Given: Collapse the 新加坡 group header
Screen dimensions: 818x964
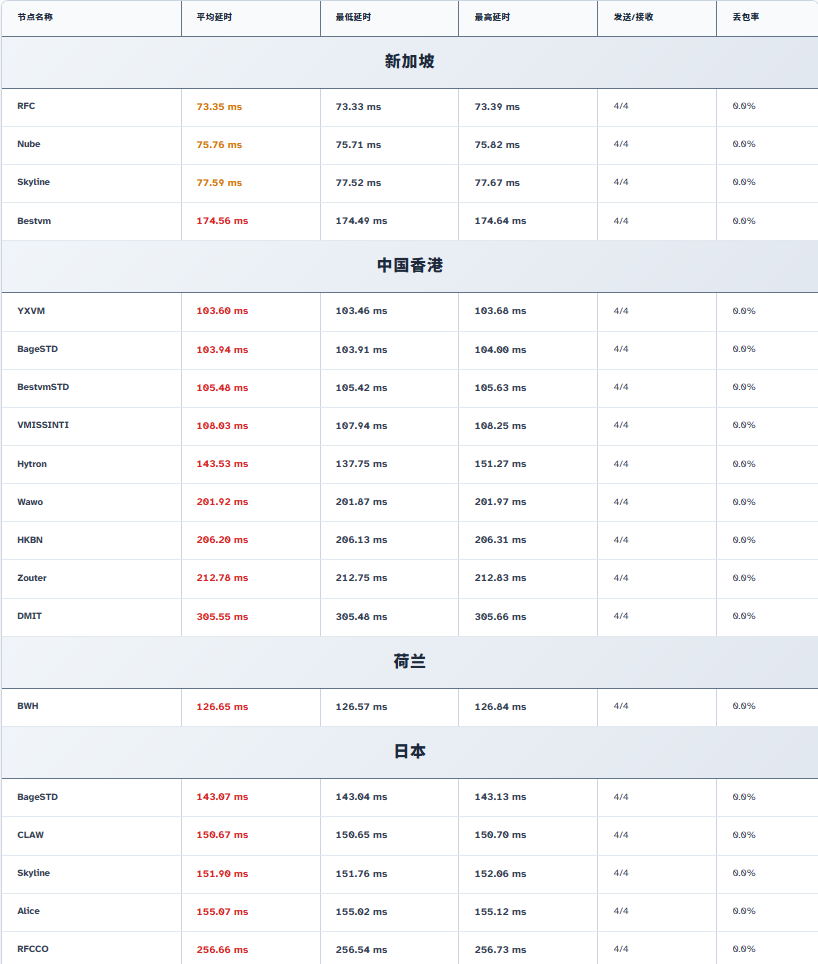Looking at the screenshot, I should [409, 62].
